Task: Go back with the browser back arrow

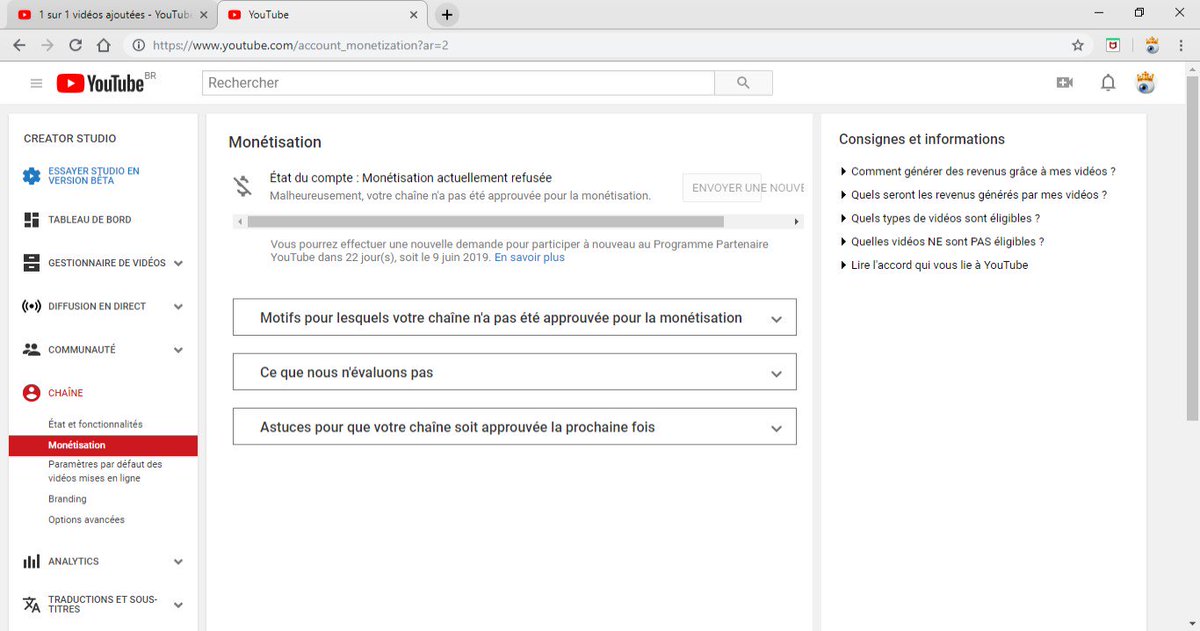Action: tap(19, 45)
